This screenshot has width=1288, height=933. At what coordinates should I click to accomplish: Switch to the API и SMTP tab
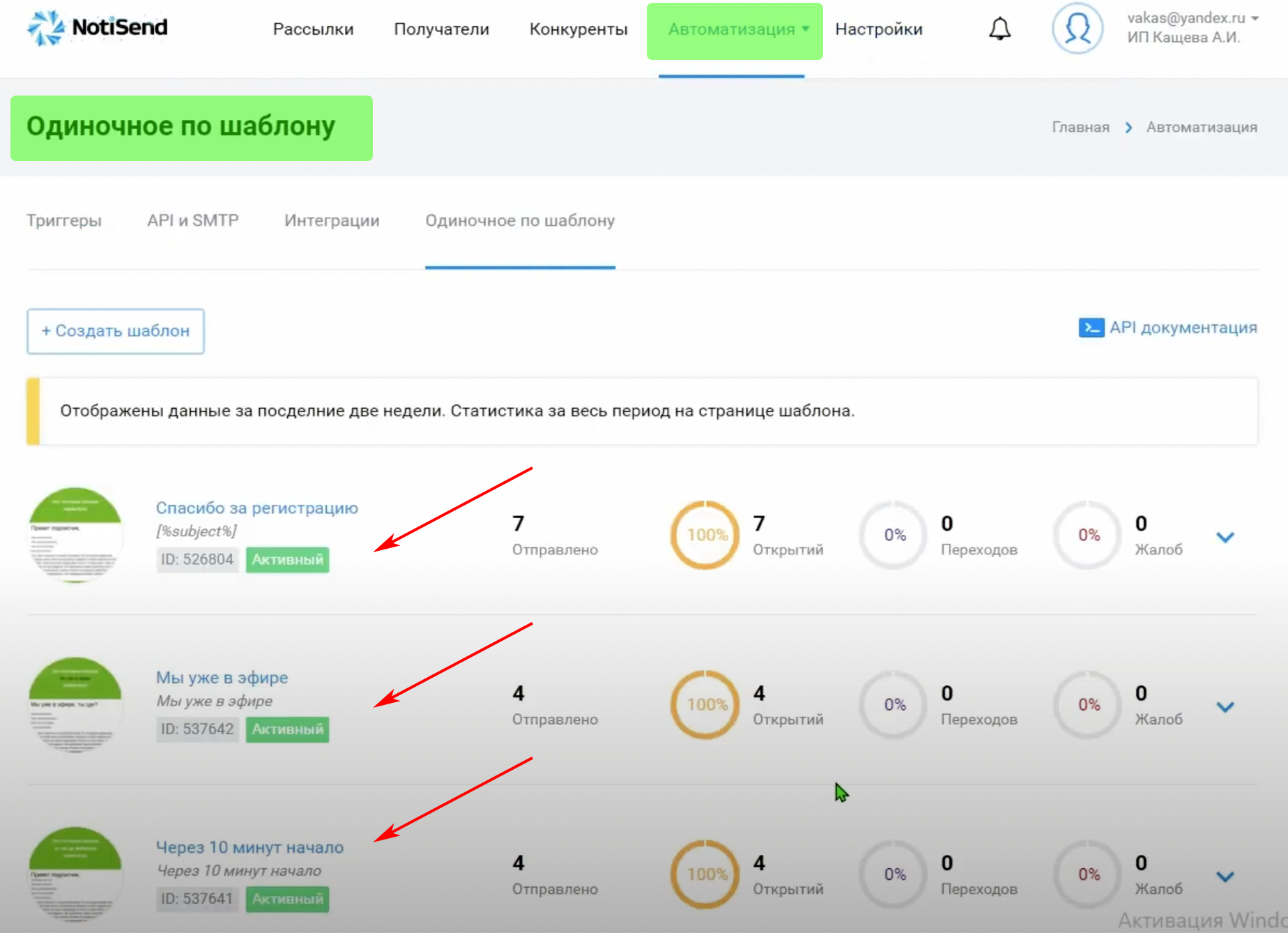(x=193, y=220)
